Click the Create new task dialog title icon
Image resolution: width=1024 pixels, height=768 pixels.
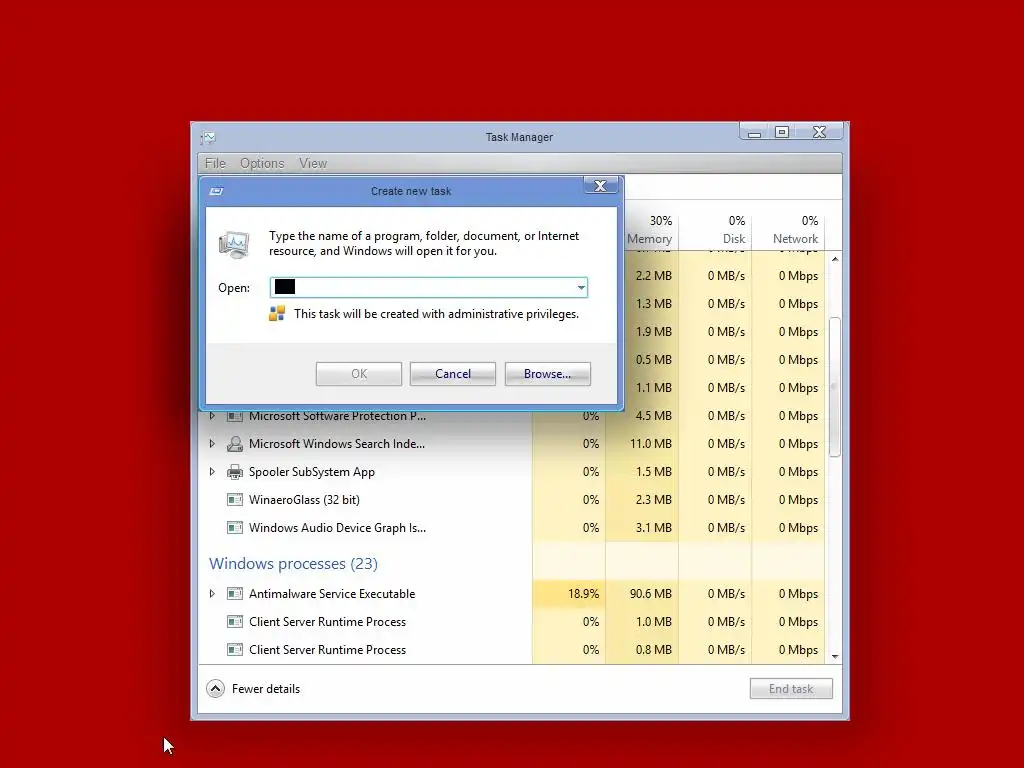216,191
